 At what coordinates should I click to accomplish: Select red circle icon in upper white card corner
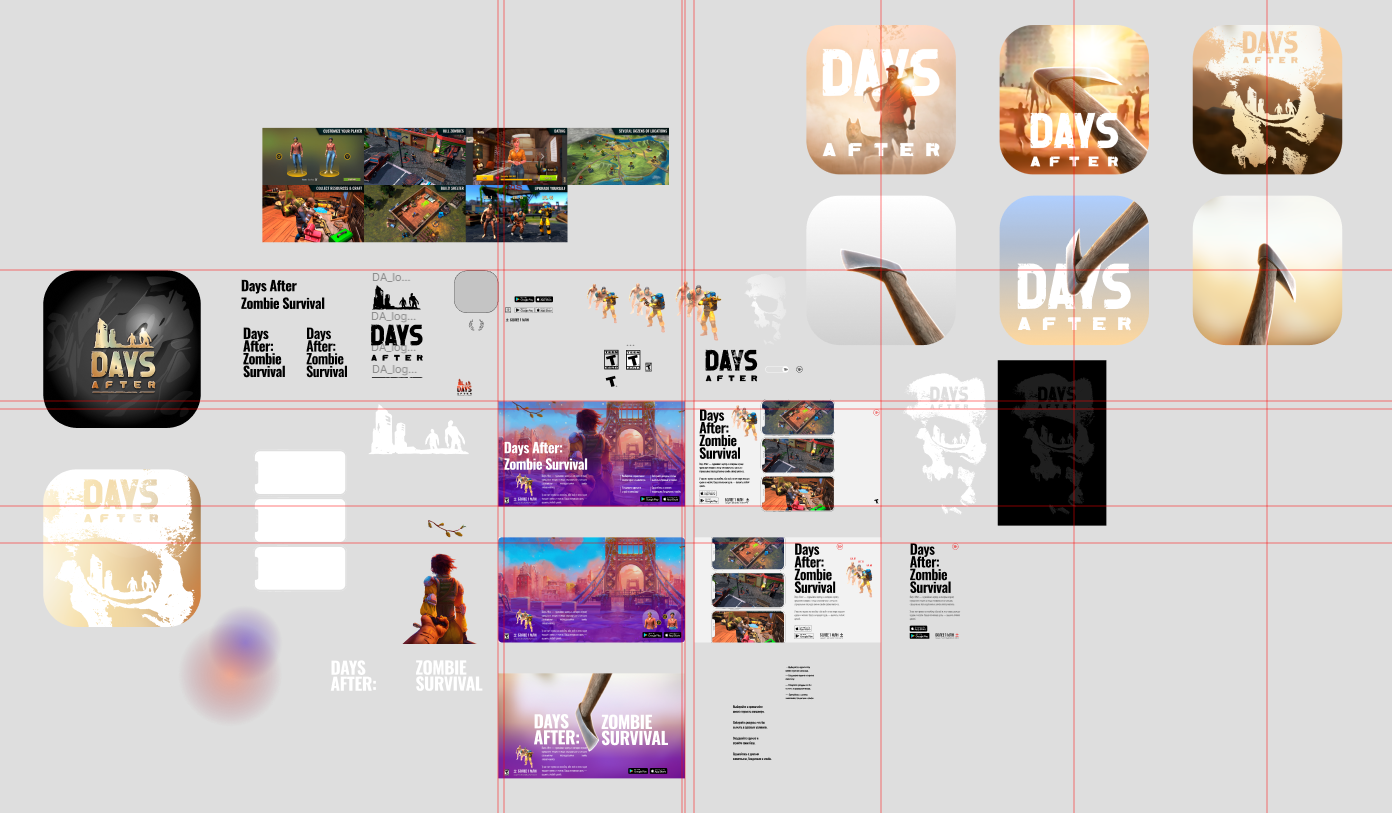click(x=876, y=411)
